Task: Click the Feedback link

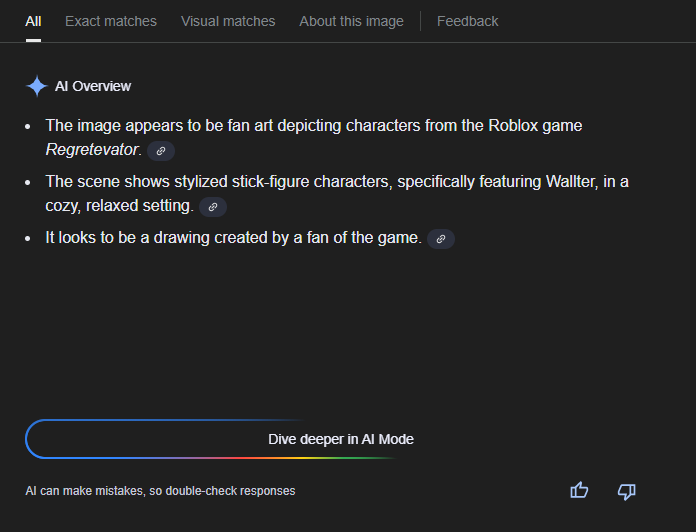Action: pos(467,21)
